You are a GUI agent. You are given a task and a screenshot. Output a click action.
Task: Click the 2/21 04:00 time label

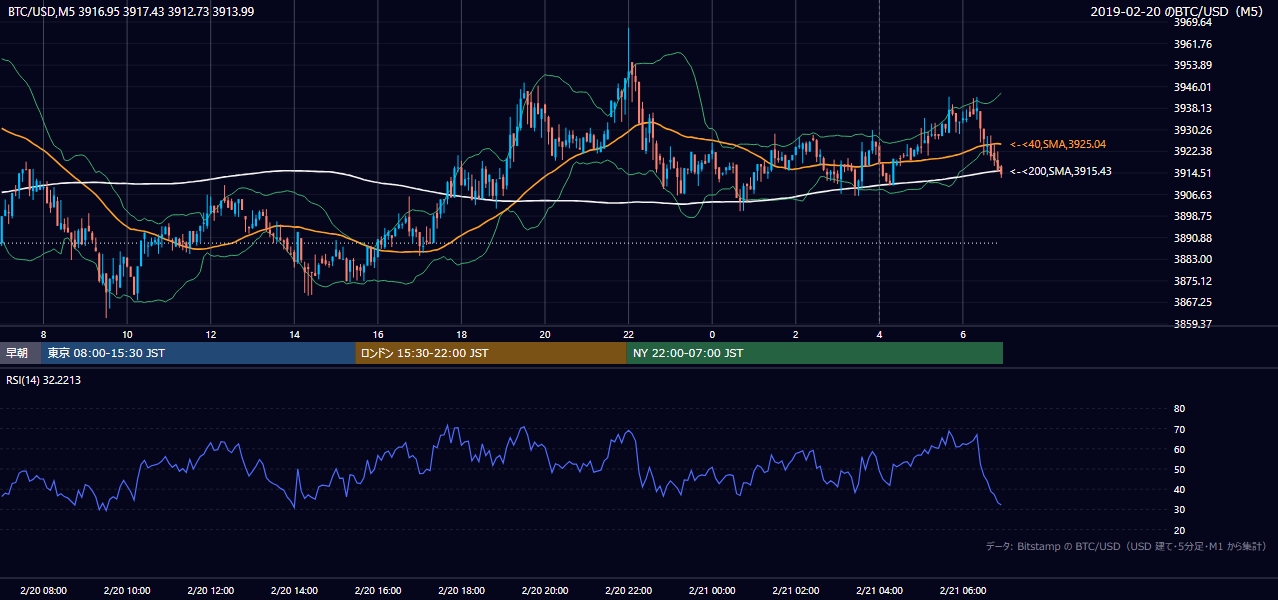tap(879, 591)
